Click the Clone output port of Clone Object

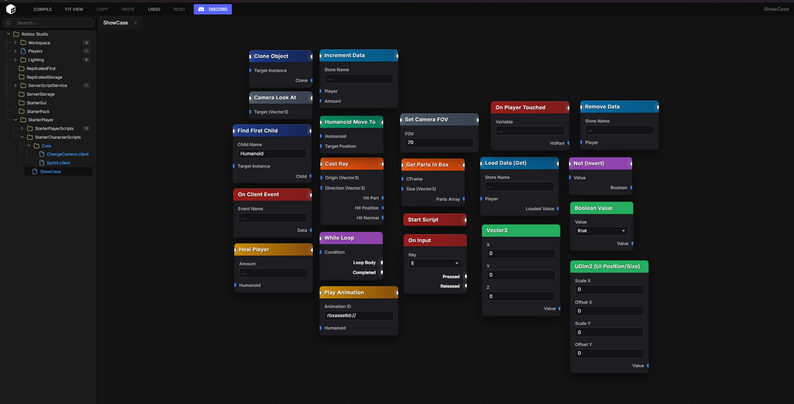pyautogui.click(x=311, y=80)
